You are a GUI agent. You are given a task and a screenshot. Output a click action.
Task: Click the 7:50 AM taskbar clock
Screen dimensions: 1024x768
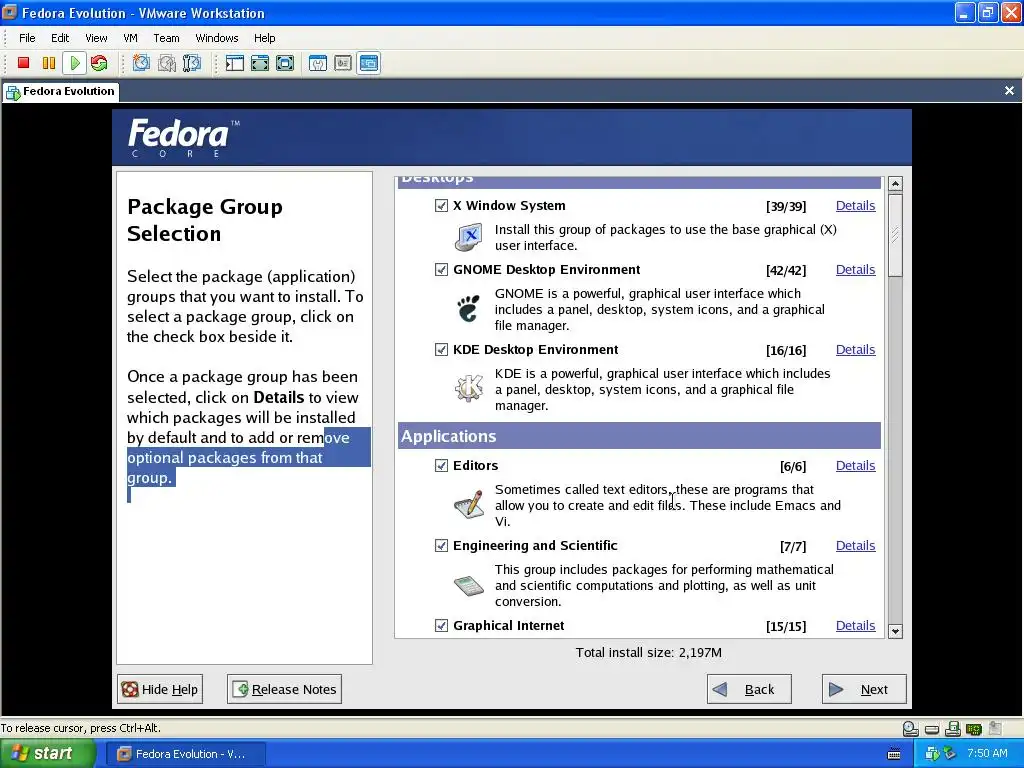(x=987, y=754)
